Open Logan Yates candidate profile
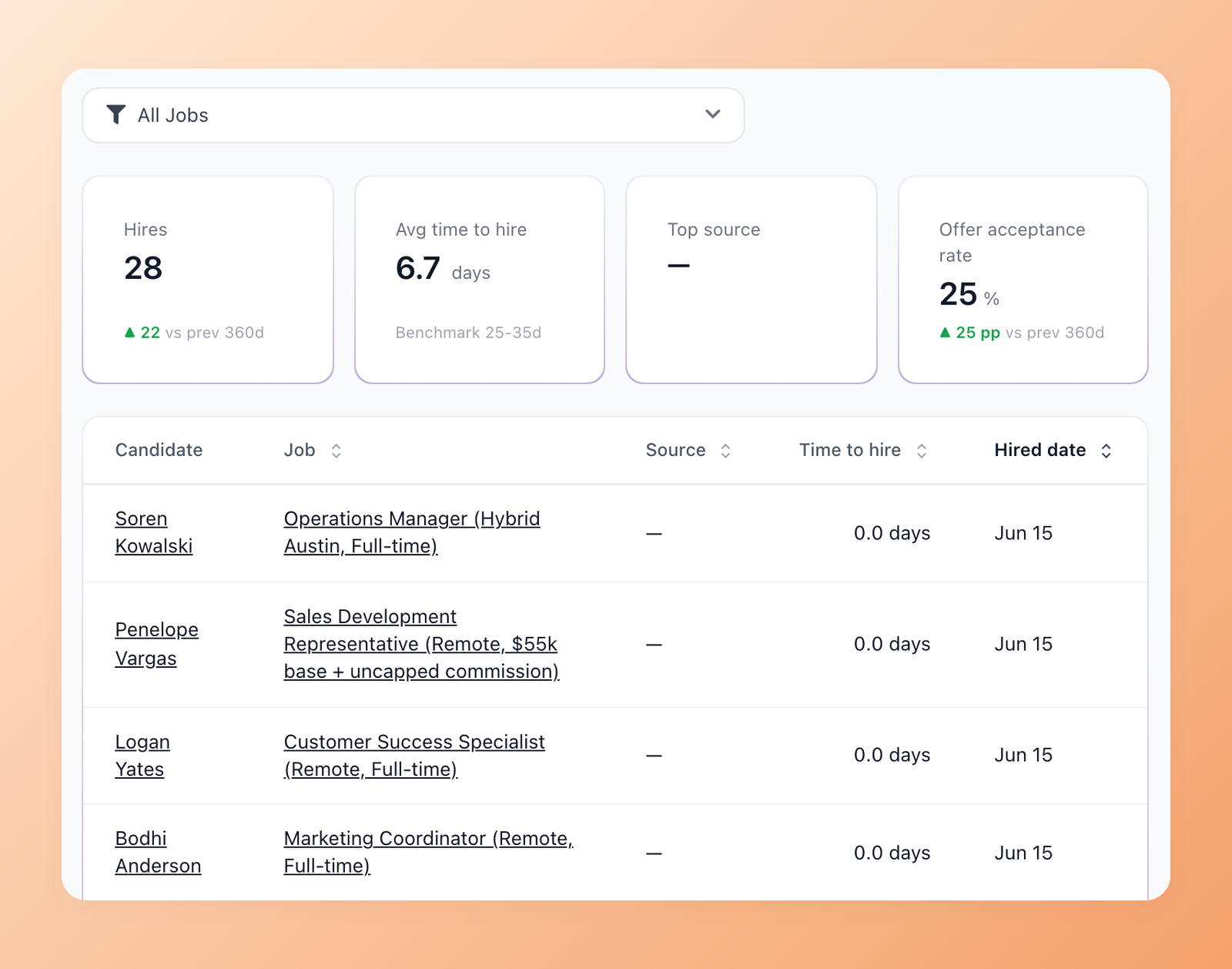Viewport: 1232px width, 969px height. [142, 756]
